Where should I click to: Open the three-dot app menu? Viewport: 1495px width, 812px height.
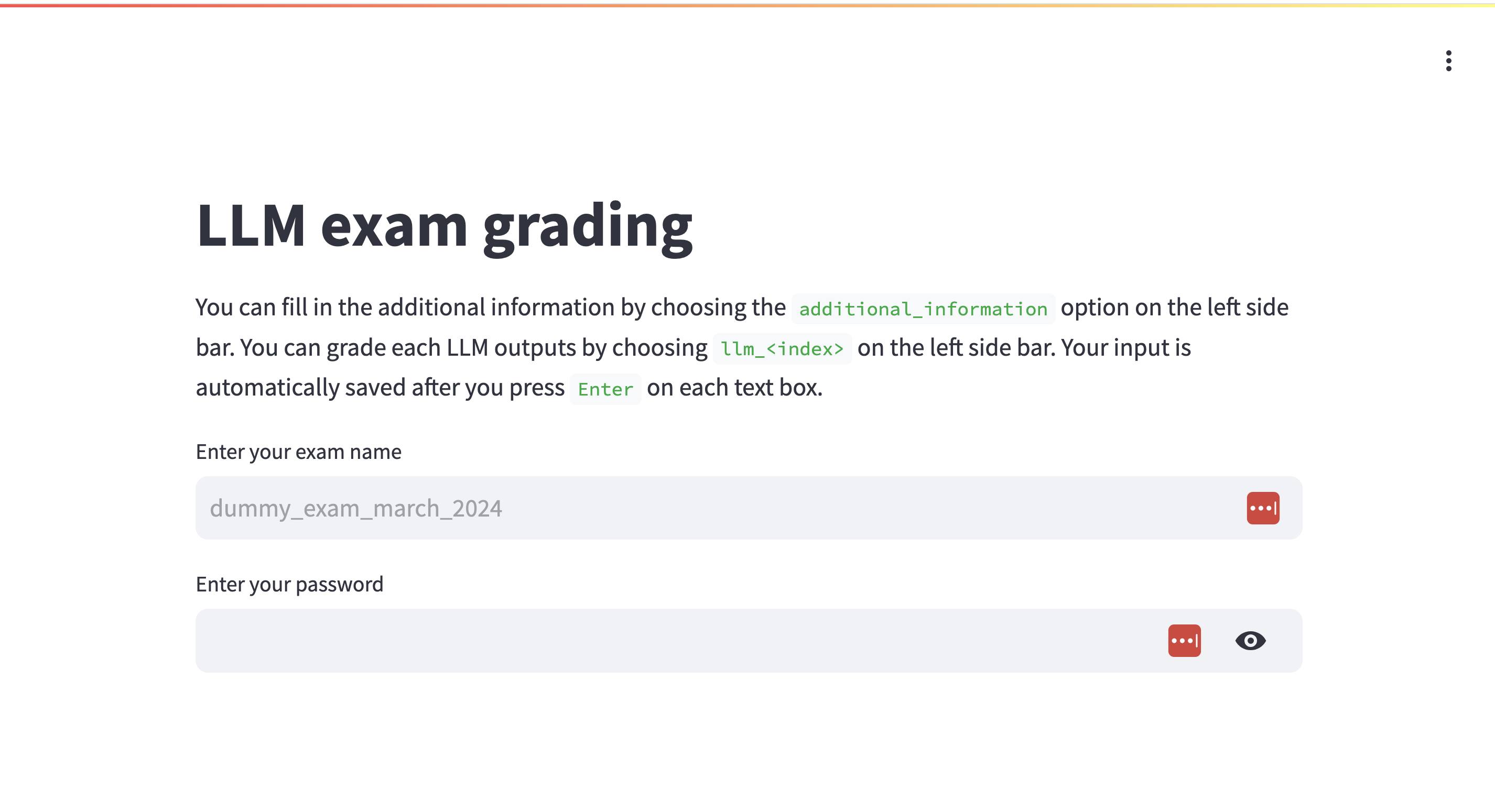pyautogui.click(x=1448, y=61)
